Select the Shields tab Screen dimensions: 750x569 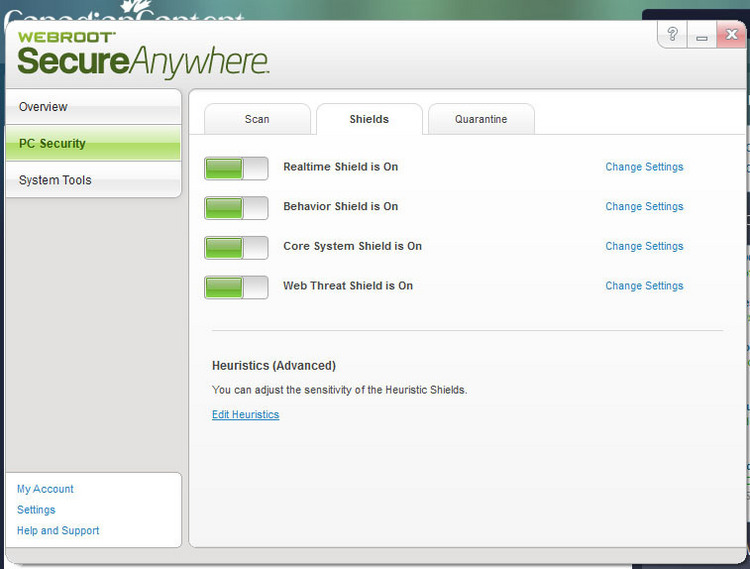369,119
